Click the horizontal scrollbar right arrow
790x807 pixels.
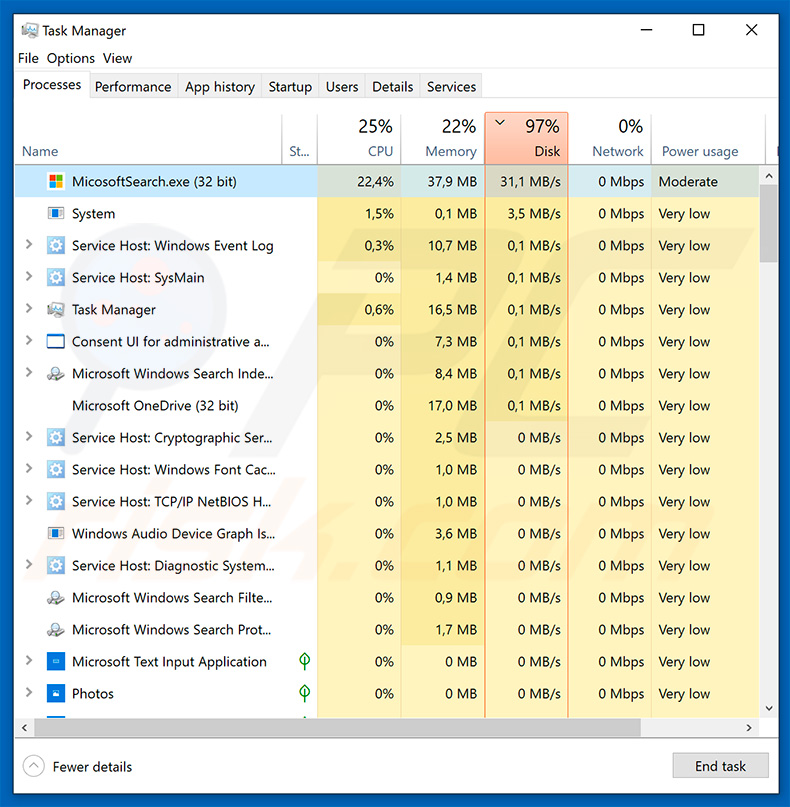(749, 728)
